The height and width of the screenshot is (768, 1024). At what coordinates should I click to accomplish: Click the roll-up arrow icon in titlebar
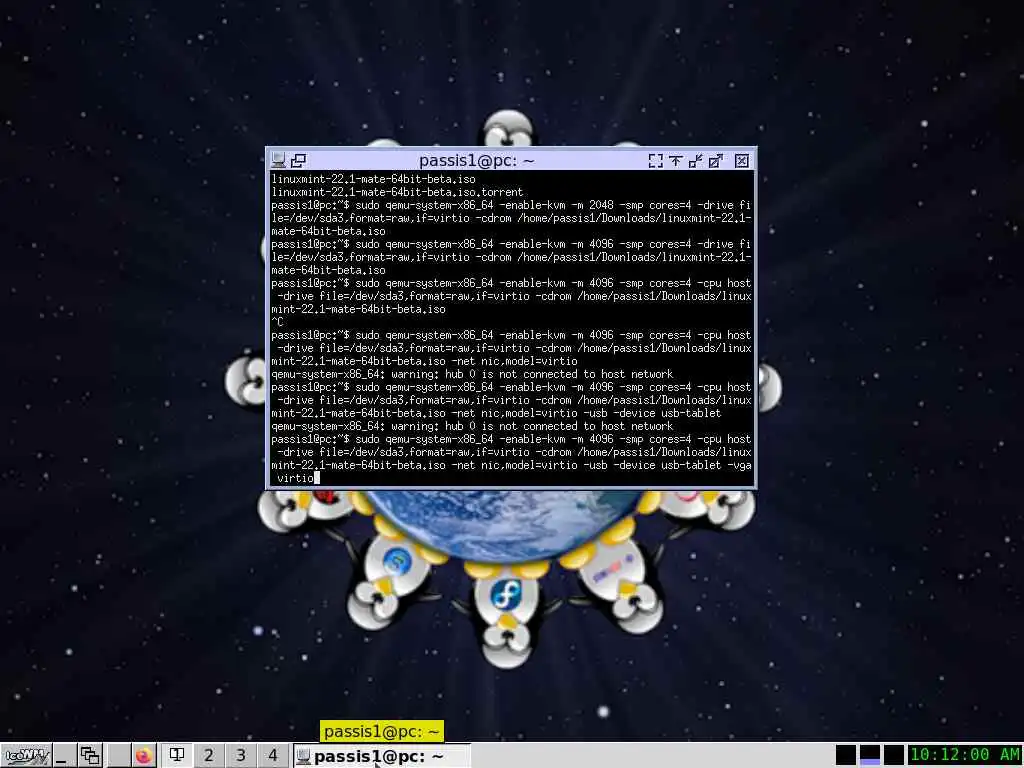[x=675, y=161]
